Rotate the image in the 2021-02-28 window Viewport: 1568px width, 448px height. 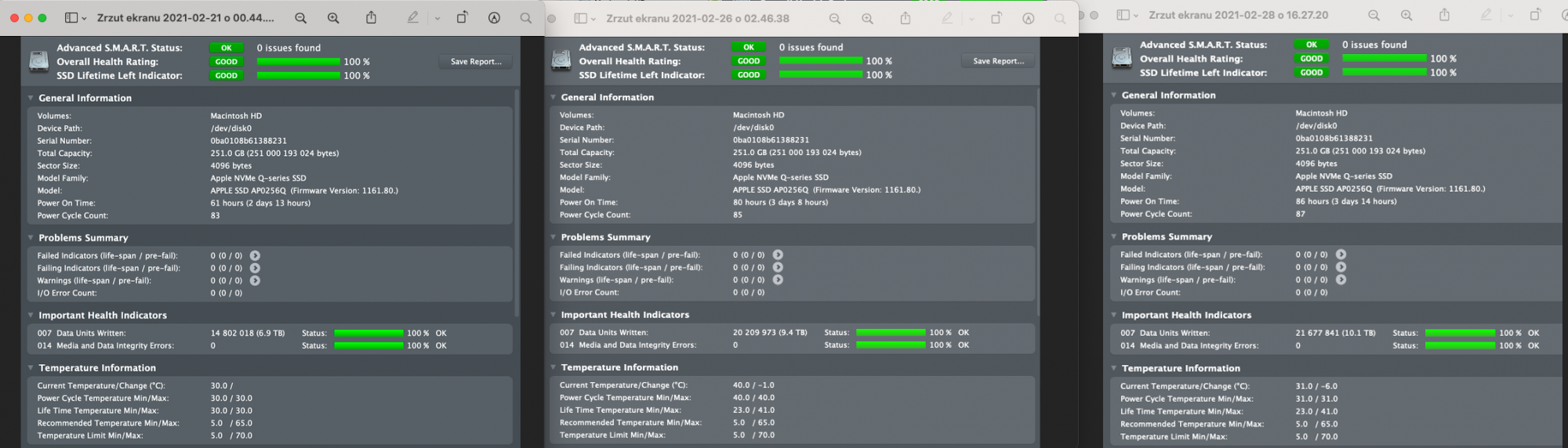[1535, 15]
